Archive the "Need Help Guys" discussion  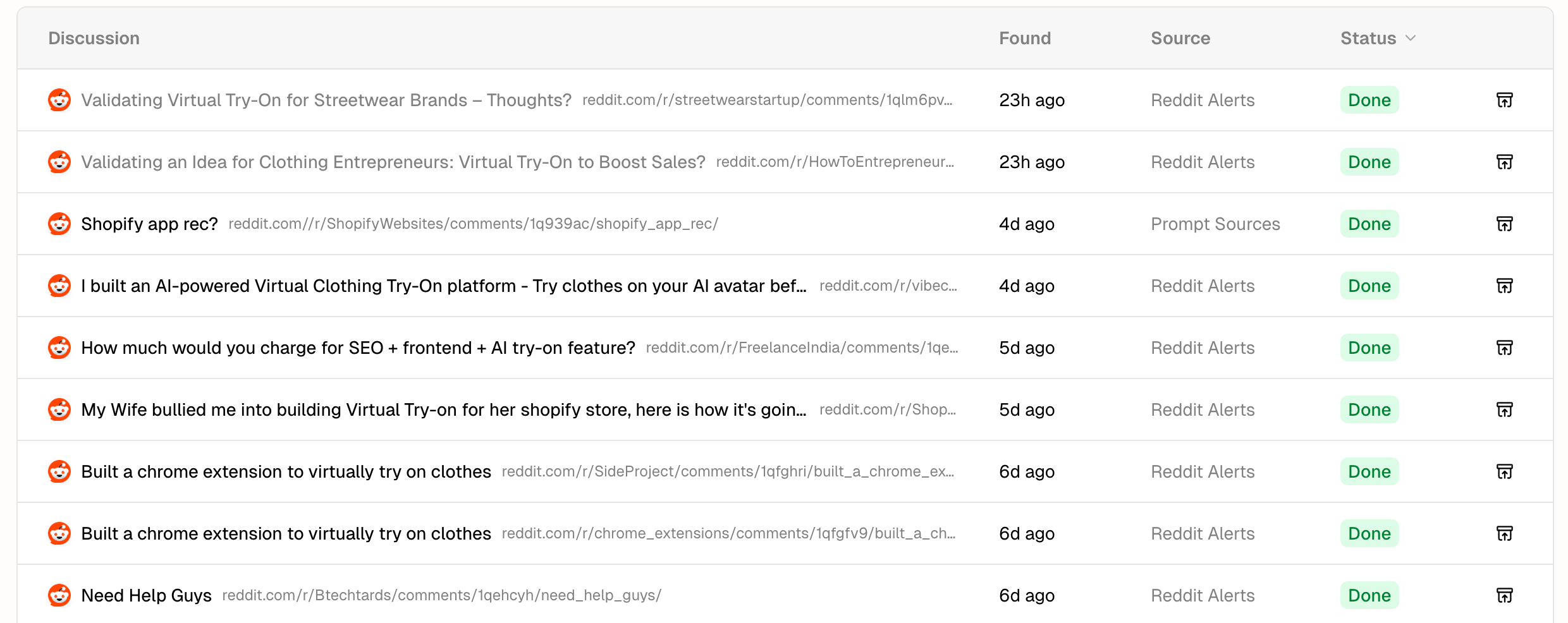click(x=1504, y=595)
